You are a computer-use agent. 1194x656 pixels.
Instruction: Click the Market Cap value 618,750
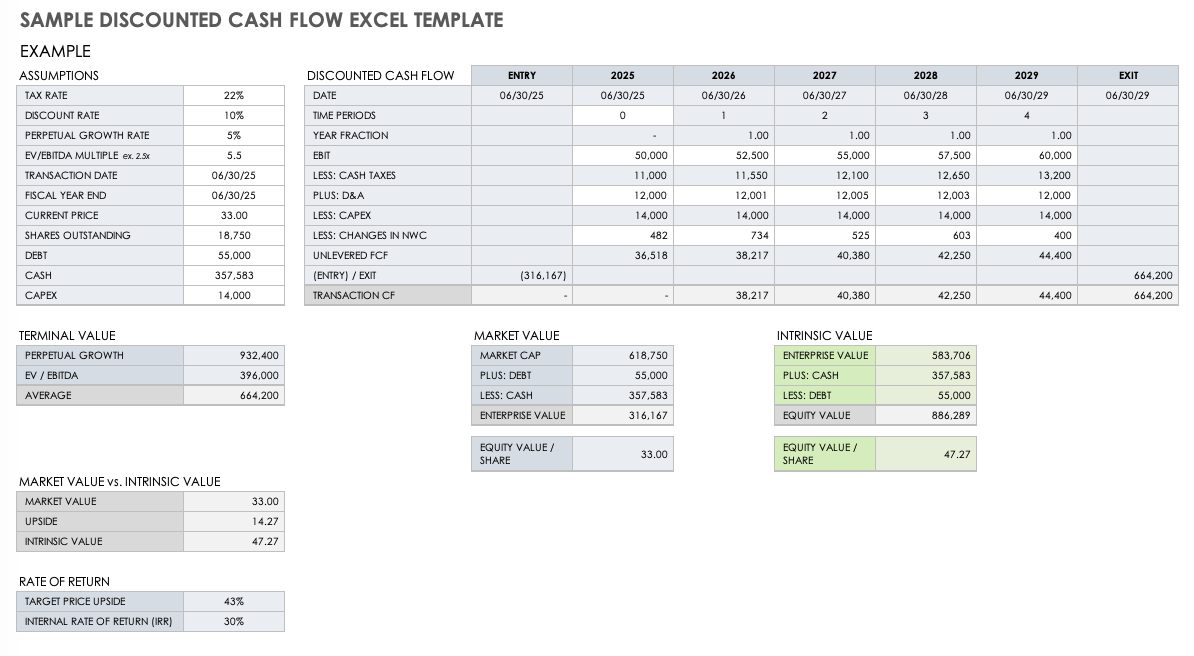point(622,355)
